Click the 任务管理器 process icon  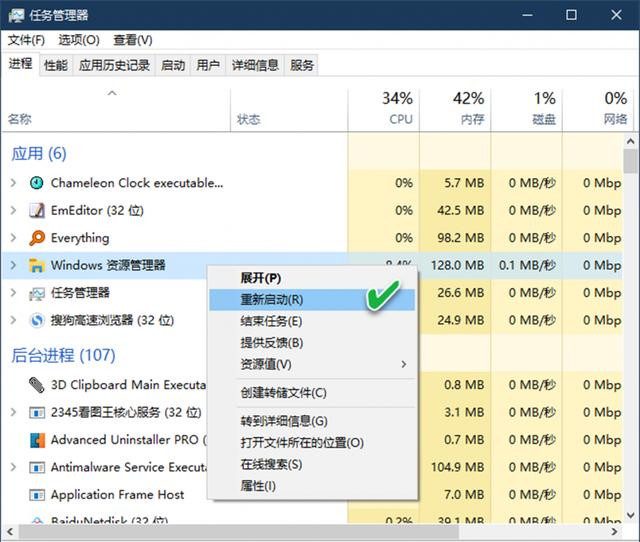pos(37,293)
